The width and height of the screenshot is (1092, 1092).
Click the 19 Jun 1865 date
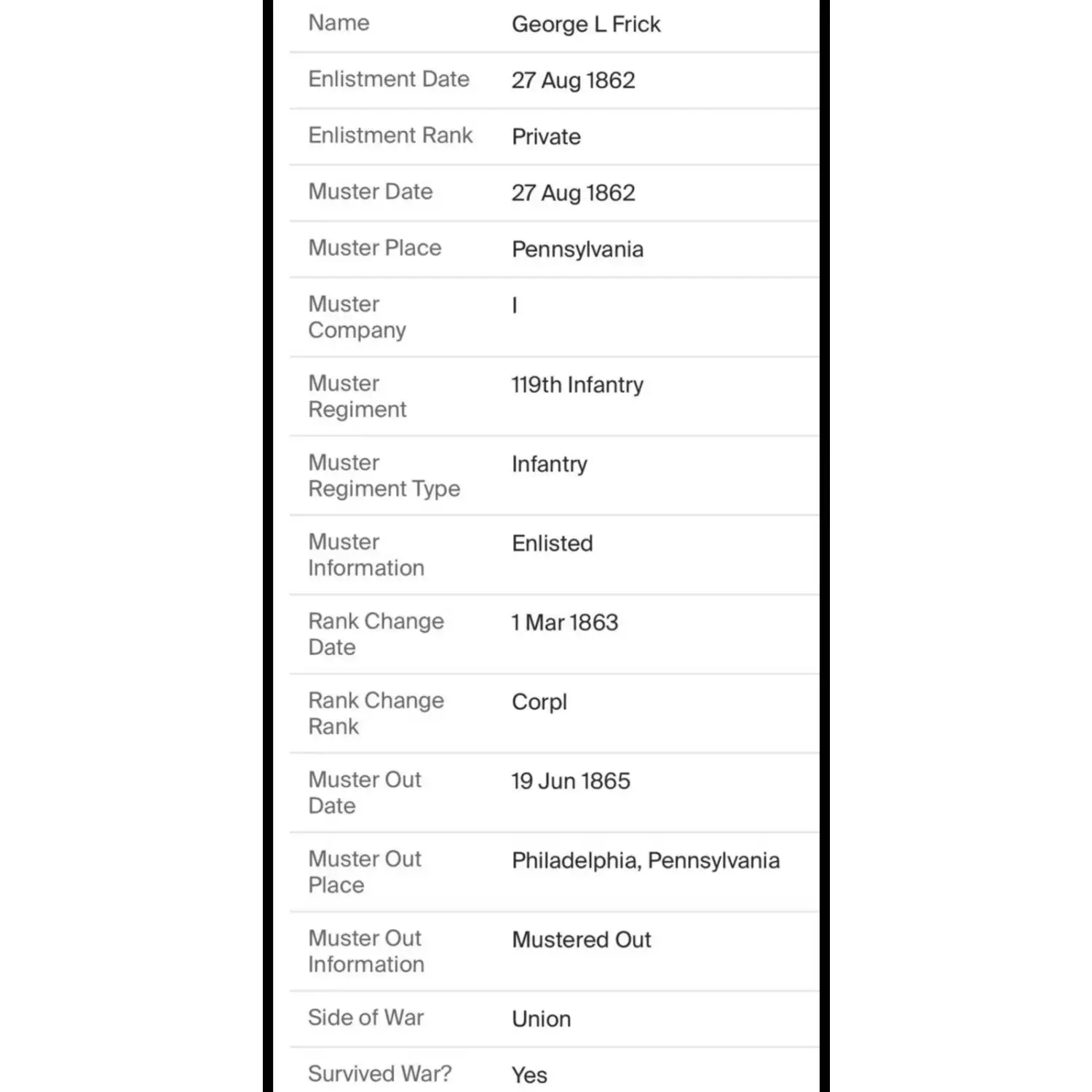pos(570,781)
